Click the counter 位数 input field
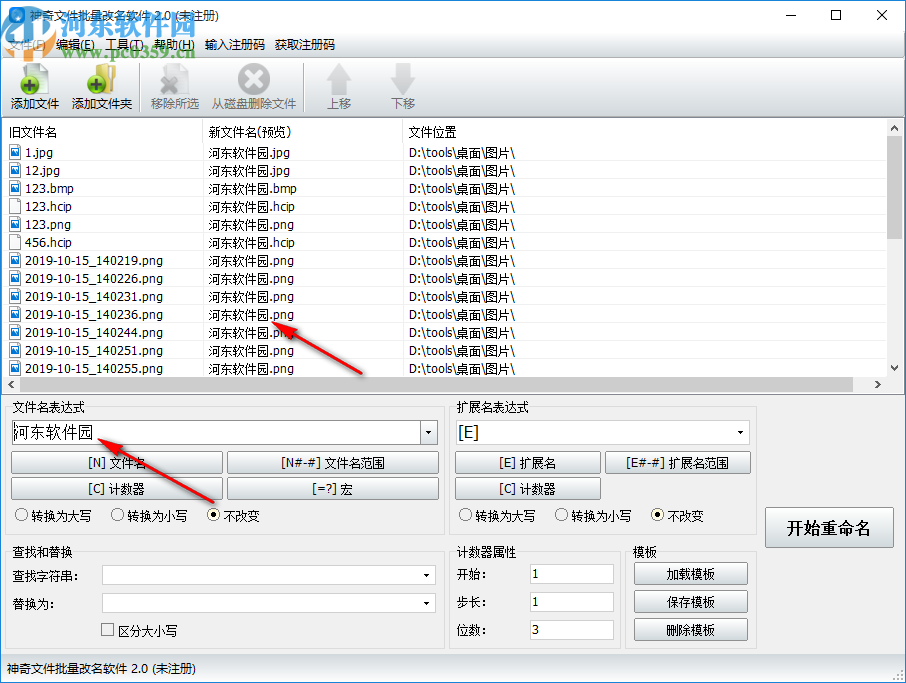This screenshot has width=906, height=683. 571,629
